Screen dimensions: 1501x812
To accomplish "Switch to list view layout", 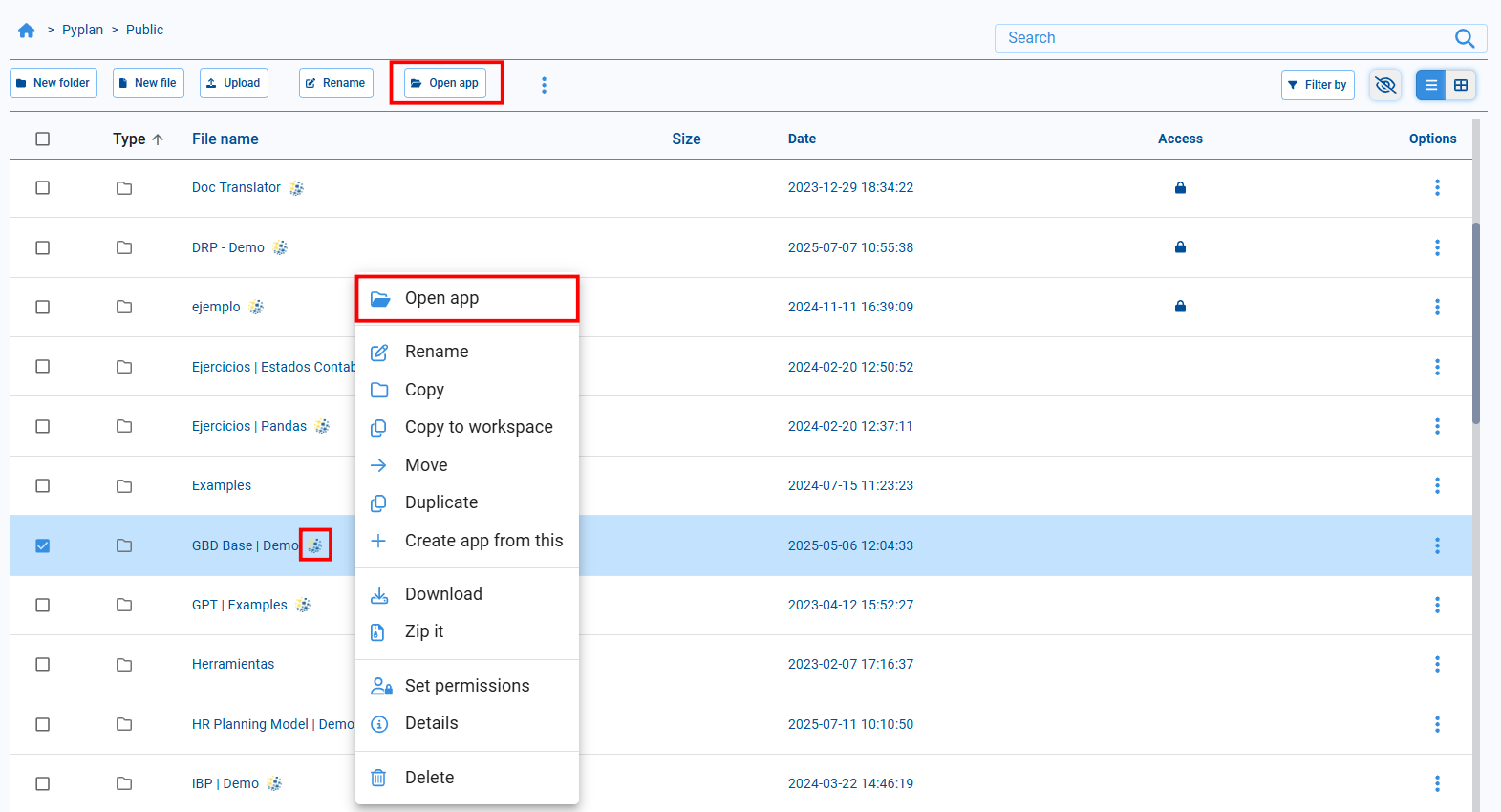I will [x=1430, y=85].
